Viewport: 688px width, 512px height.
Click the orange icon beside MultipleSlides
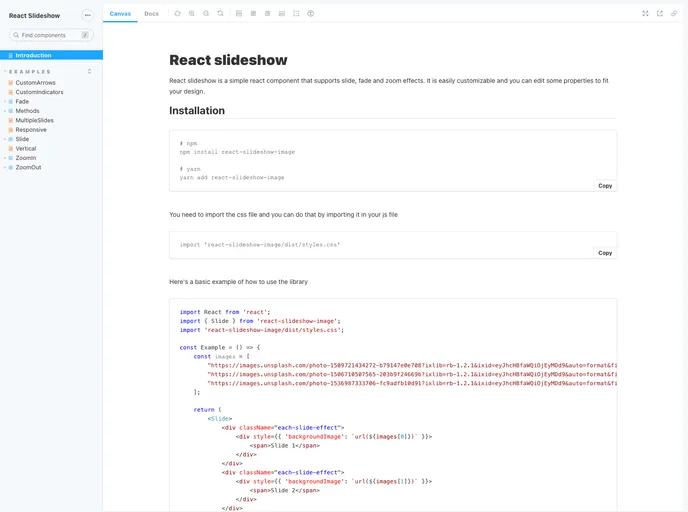pyautogui.click(x=11, y=120)
